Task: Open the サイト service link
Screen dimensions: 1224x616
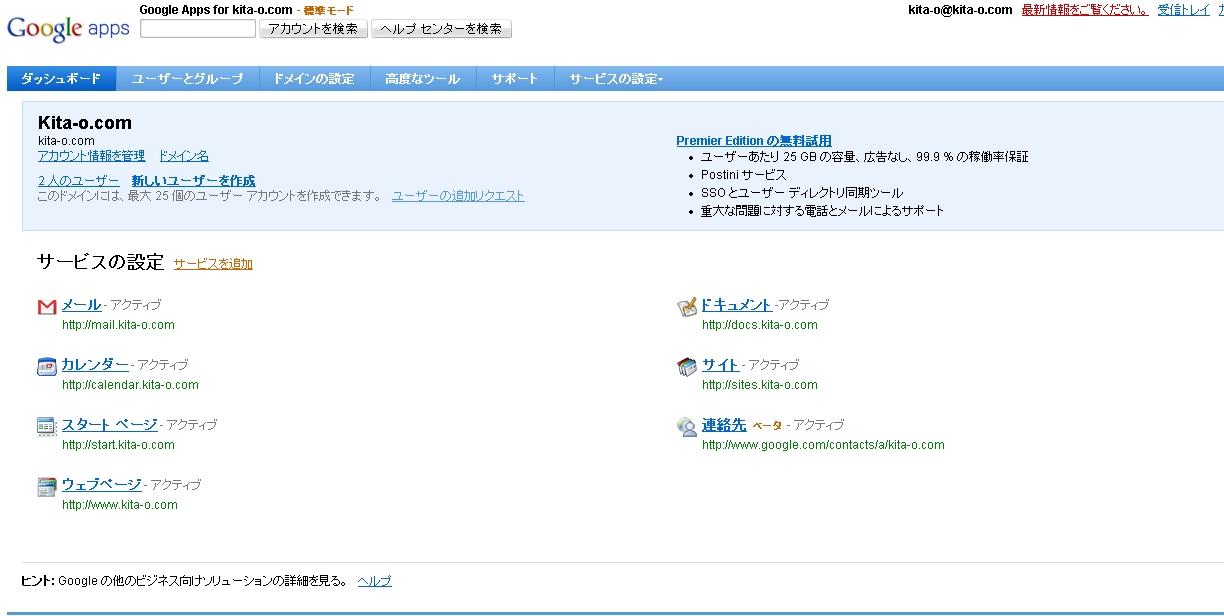Action: 720,365
